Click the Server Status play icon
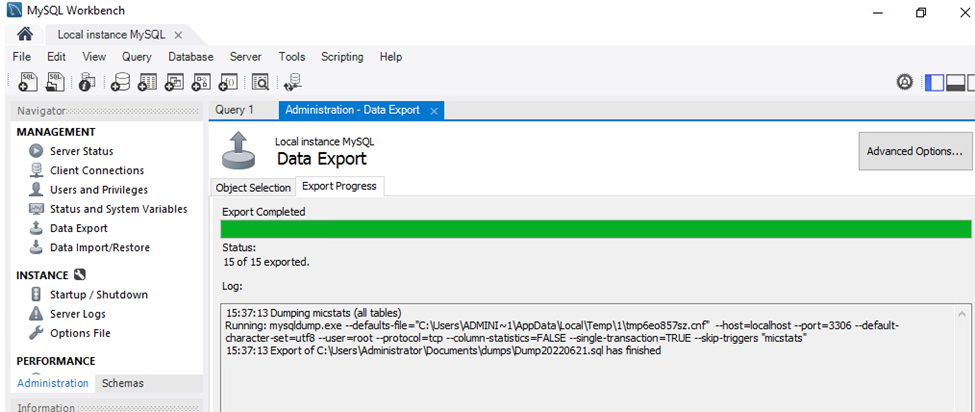975x412 pixels. point(36,151)
